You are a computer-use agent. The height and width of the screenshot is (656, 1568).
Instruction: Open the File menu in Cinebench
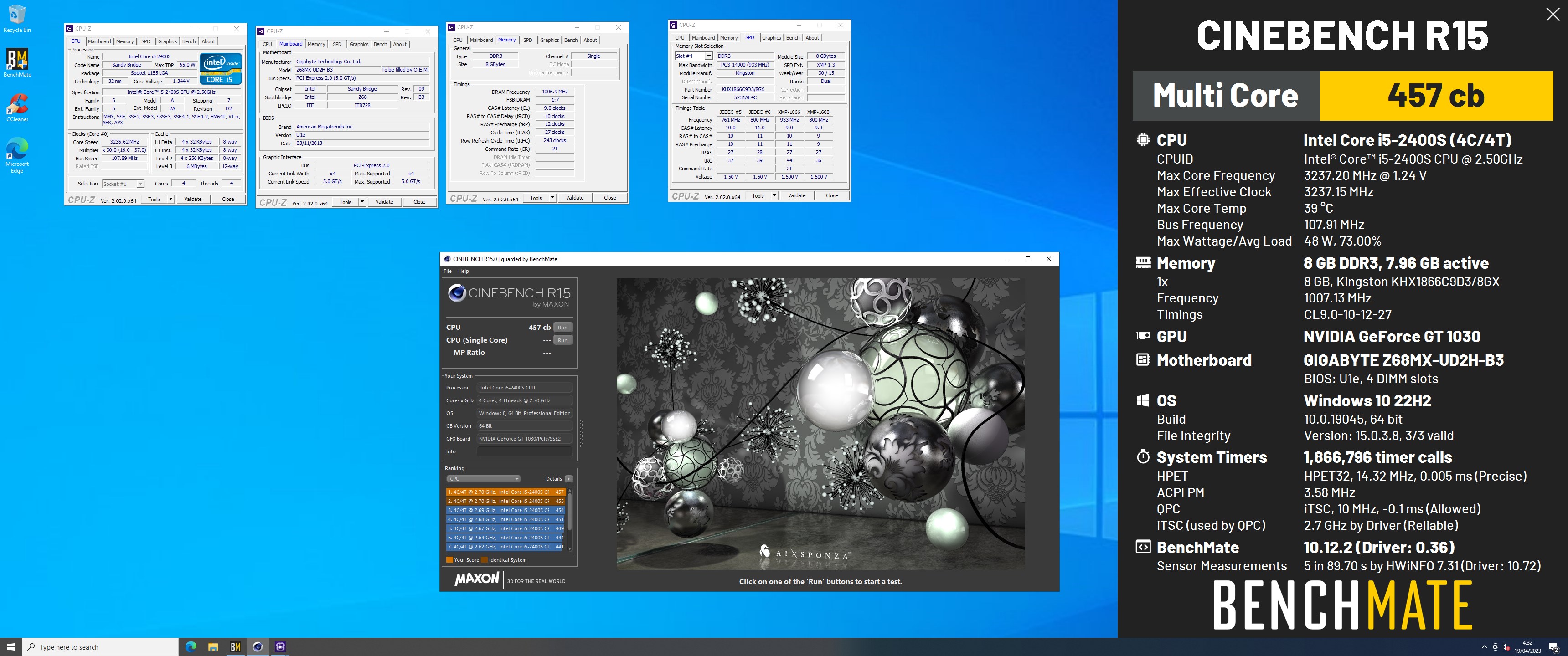point(448,271)
